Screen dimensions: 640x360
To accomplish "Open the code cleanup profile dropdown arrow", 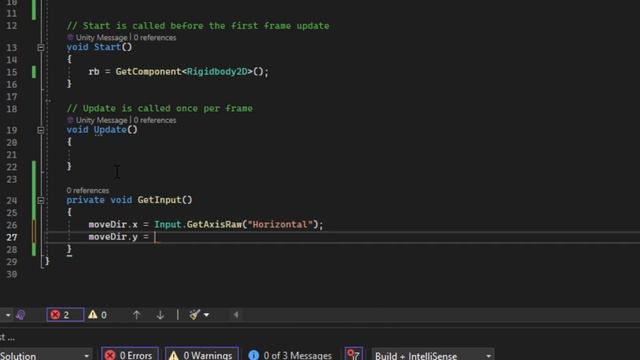I will (x=207, y=315).
